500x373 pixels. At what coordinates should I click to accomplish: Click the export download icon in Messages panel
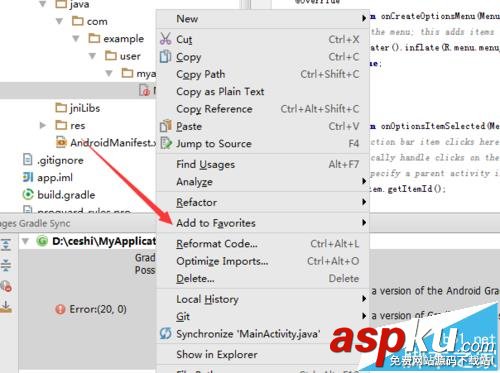click(6, 306)
